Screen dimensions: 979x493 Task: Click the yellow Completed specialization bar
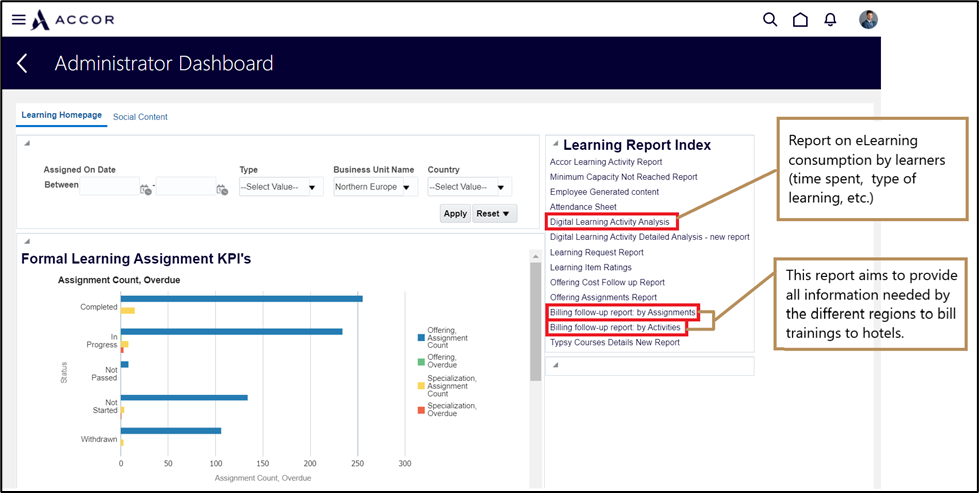click(127, 310)
